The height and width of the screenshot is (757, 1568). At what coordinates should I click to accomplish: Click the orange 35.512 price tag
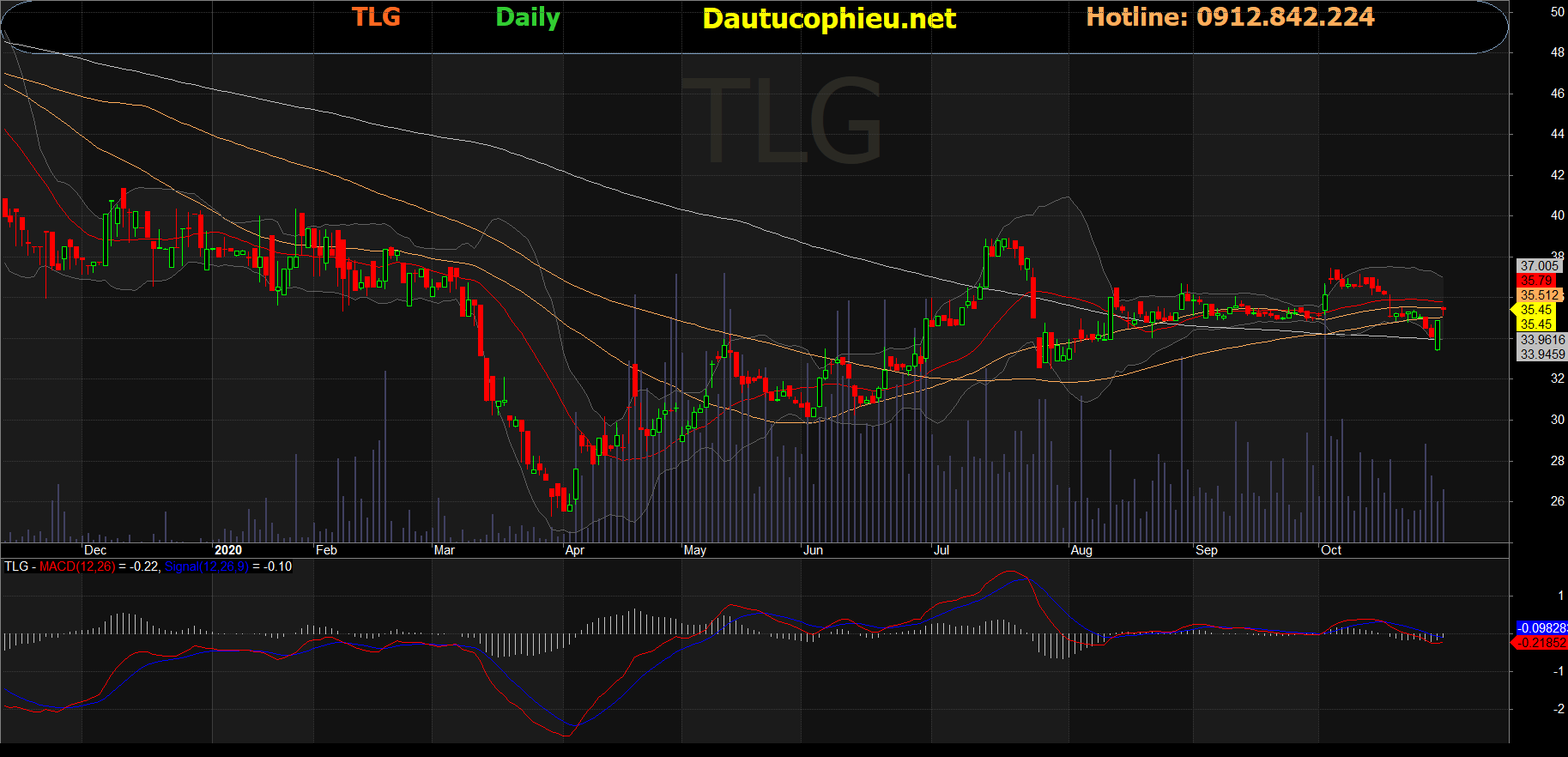1540,295
